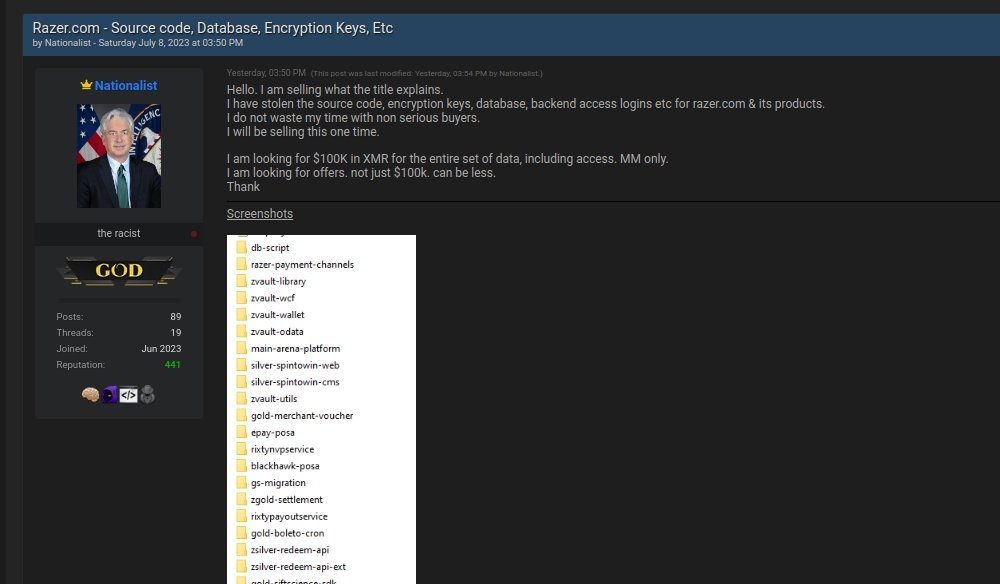Click the GOD rank badge
1000x584 pixels.
(x=119, y=270)
